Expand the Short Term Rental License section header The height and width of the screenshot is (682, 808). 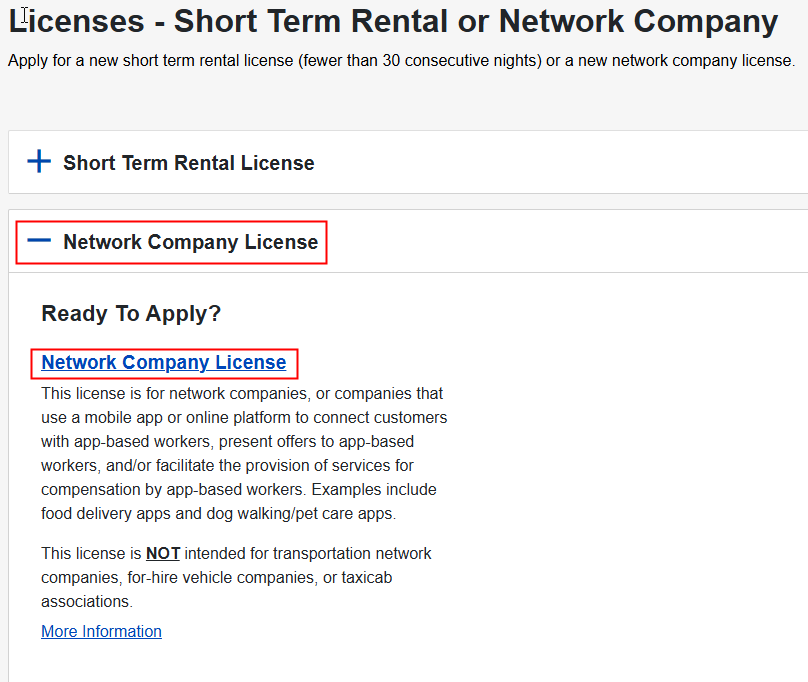click(x=189, y=163)
